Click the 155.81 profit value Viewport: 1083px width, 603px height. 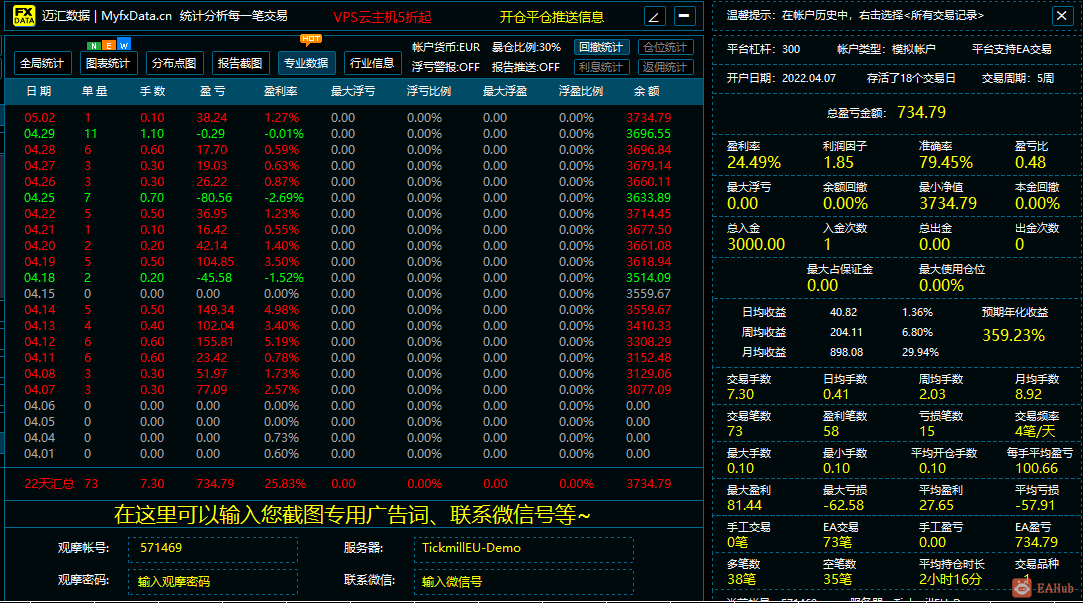[215, 342]
